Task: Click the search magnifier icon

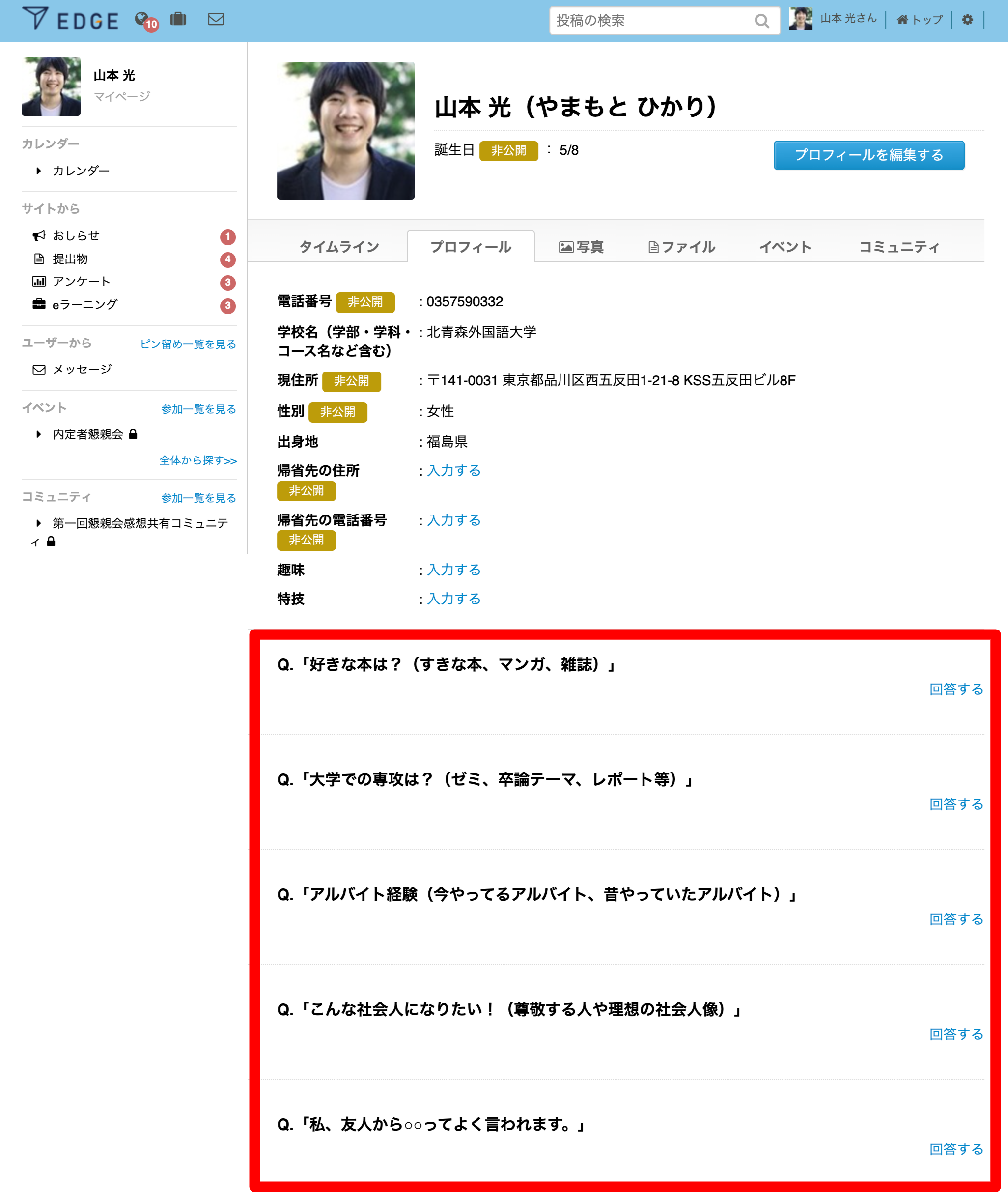Action: (761, 21)
